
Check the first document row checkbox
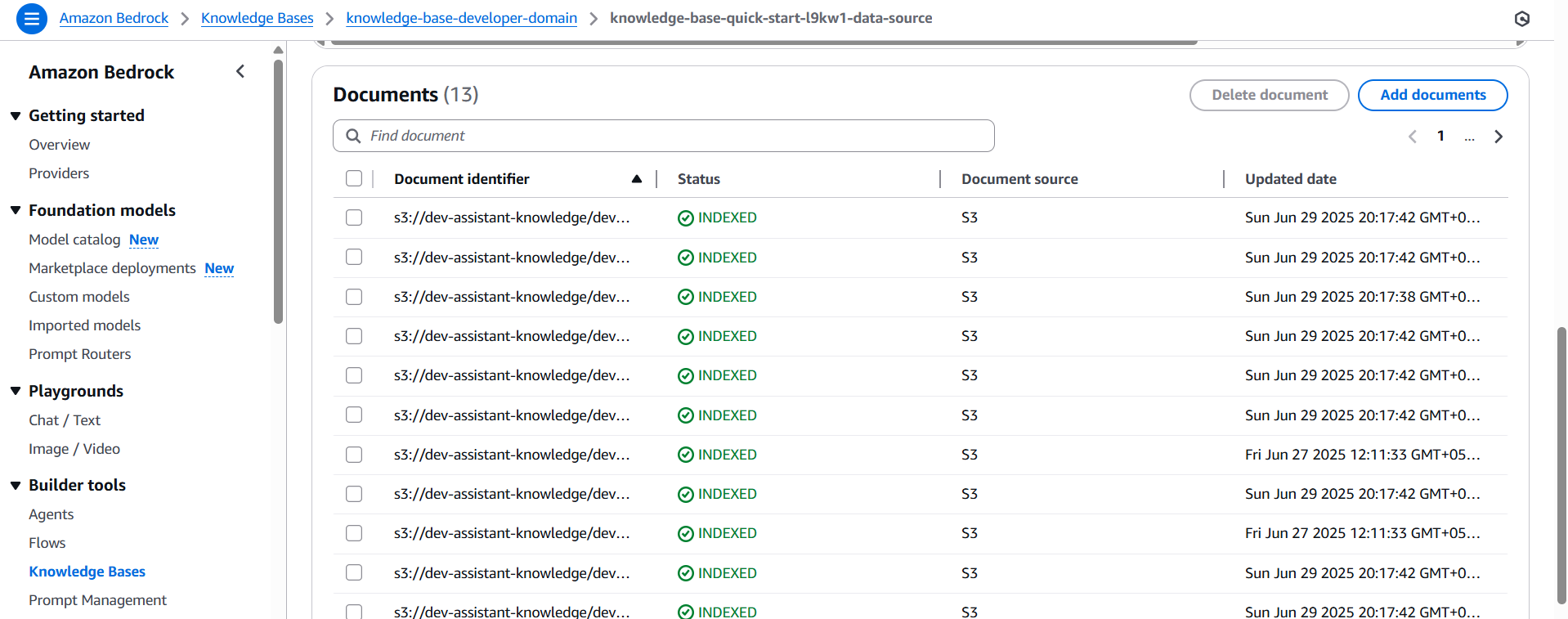click(354, 218)
